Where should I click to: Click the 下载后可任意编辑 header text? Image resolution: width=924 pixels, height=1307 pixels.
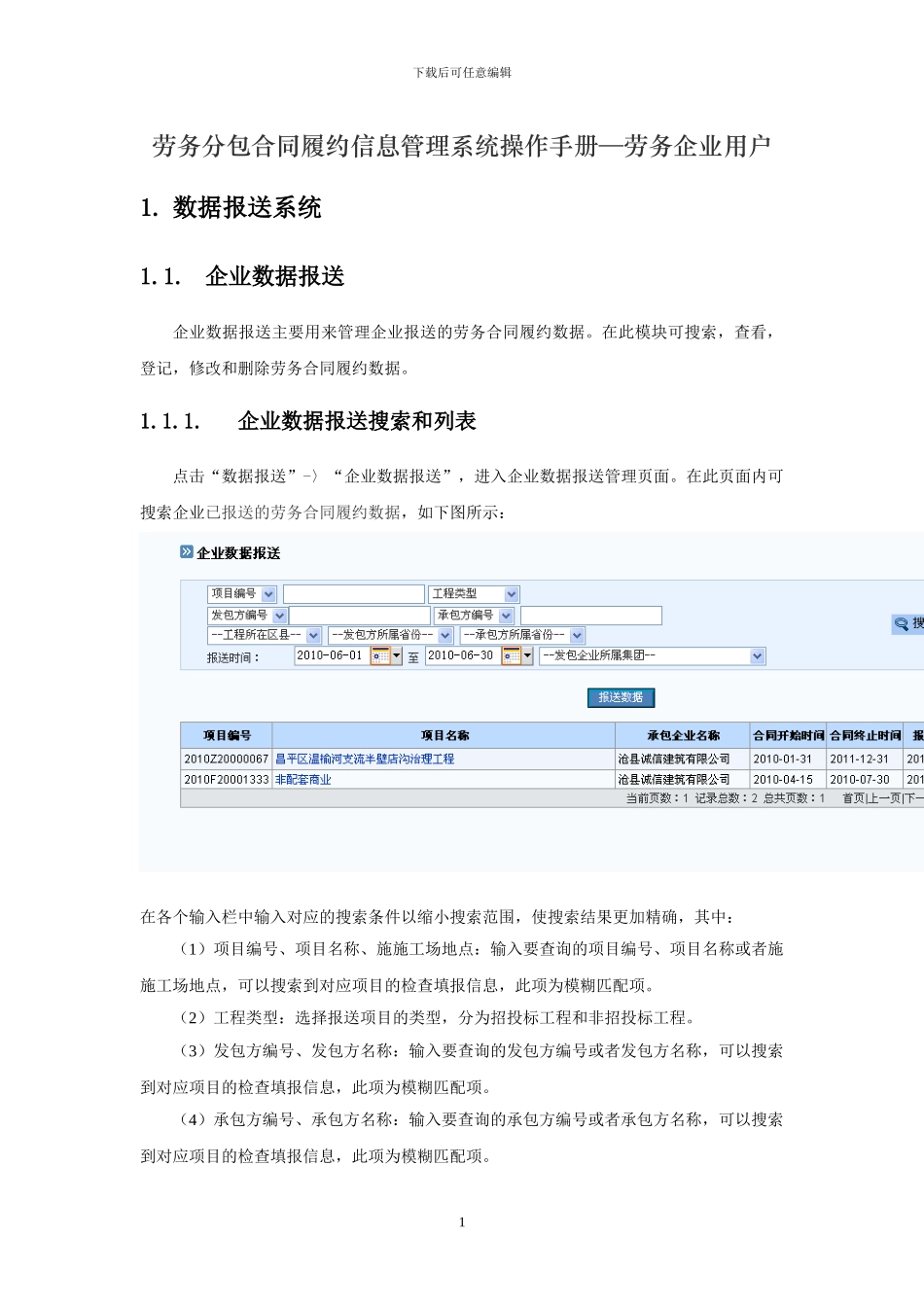tap(462, 72)
